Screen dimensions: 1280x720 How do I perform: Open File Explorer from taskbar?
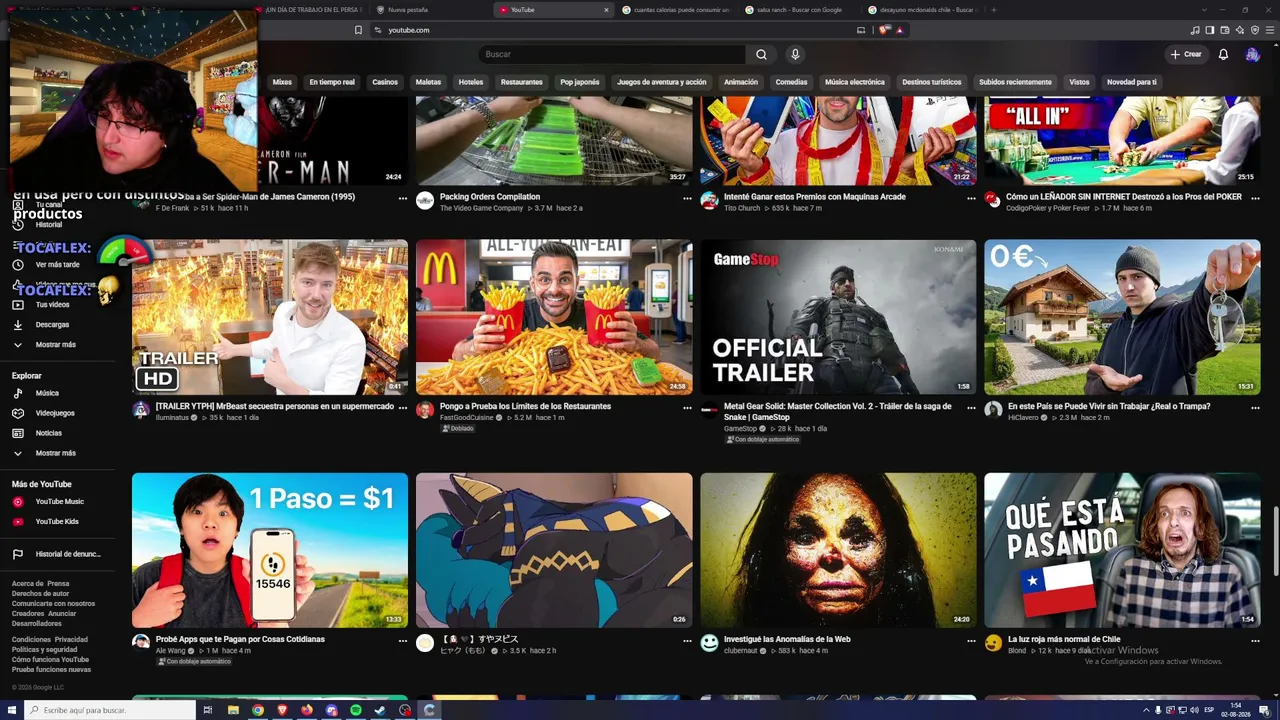(x=233, y=710)
